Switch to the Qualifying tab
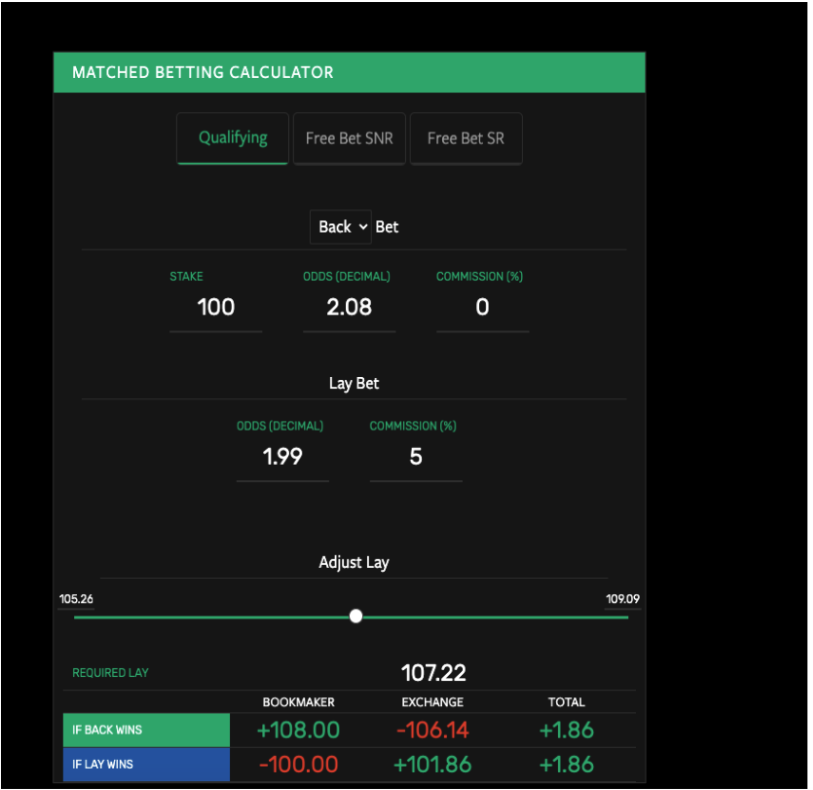 232,138
